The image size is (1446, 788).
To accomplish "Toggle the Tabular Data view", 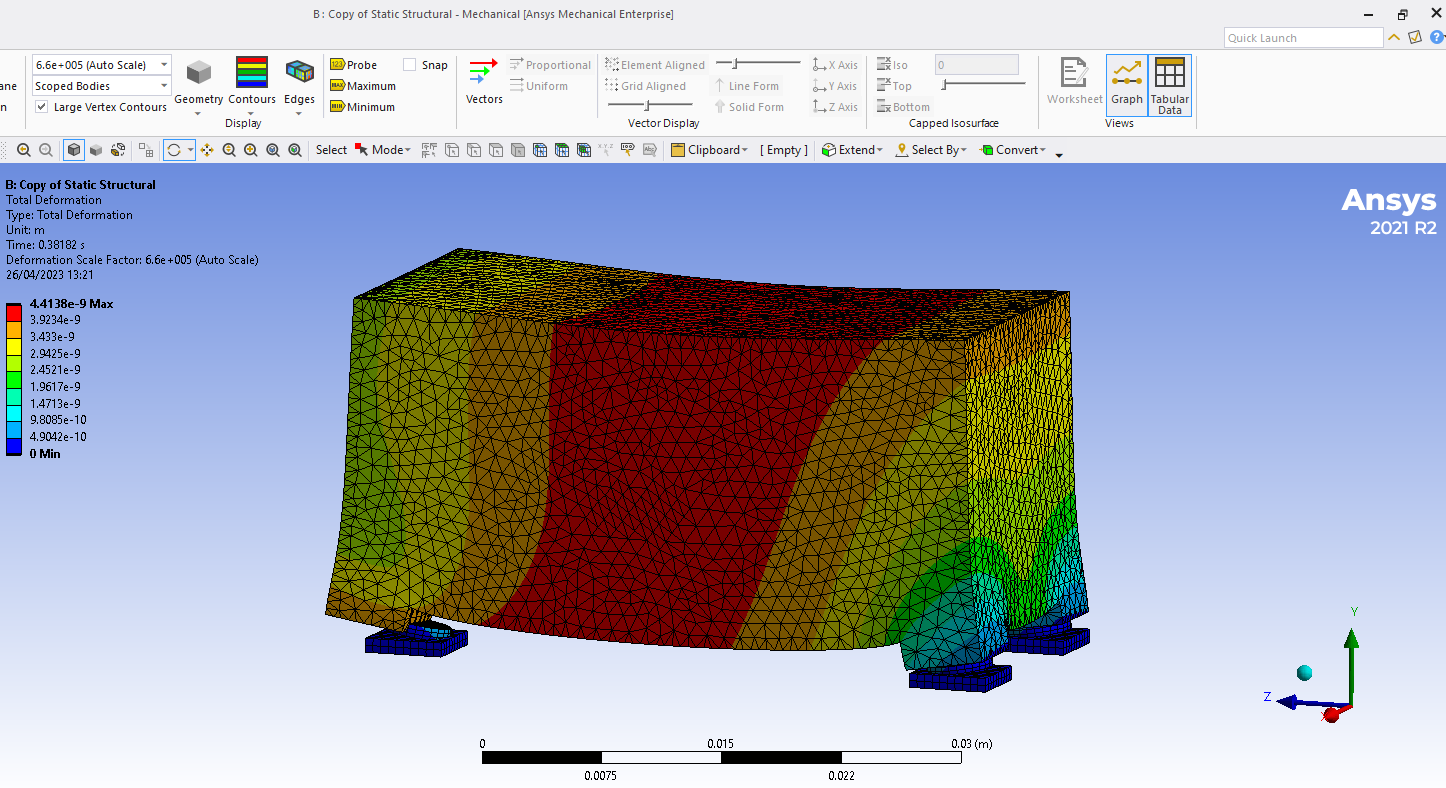I will 1169,85.
